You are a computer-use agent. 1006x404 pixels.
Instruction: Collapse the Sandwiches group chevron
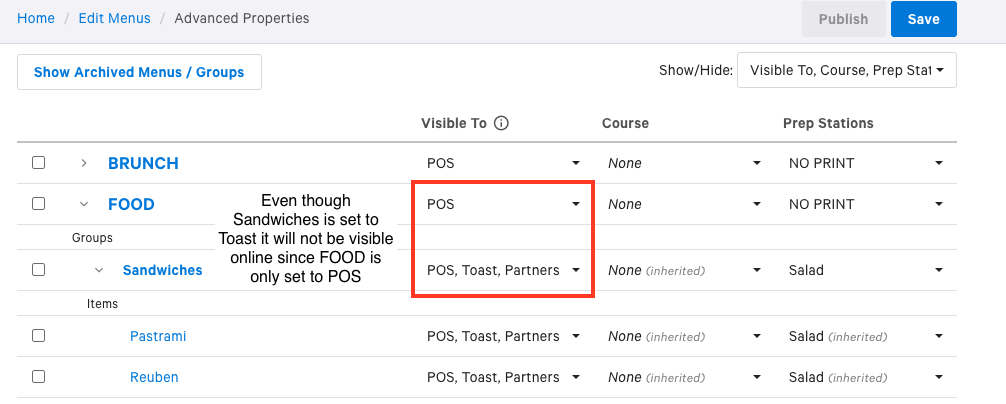[100, 270]
